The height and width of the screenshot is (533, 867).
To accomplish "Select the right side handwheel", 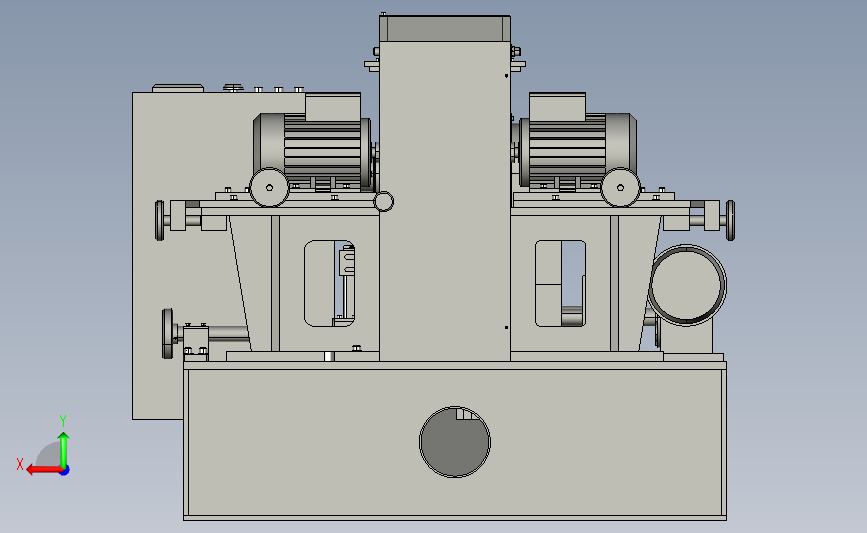I will tap(730, 220).
